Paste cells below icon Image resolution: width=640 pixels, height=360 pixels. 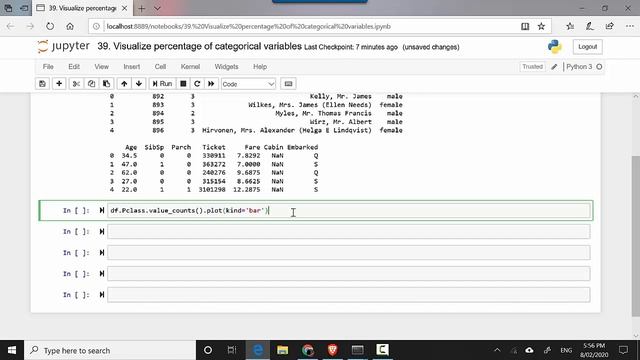[106, 84]
